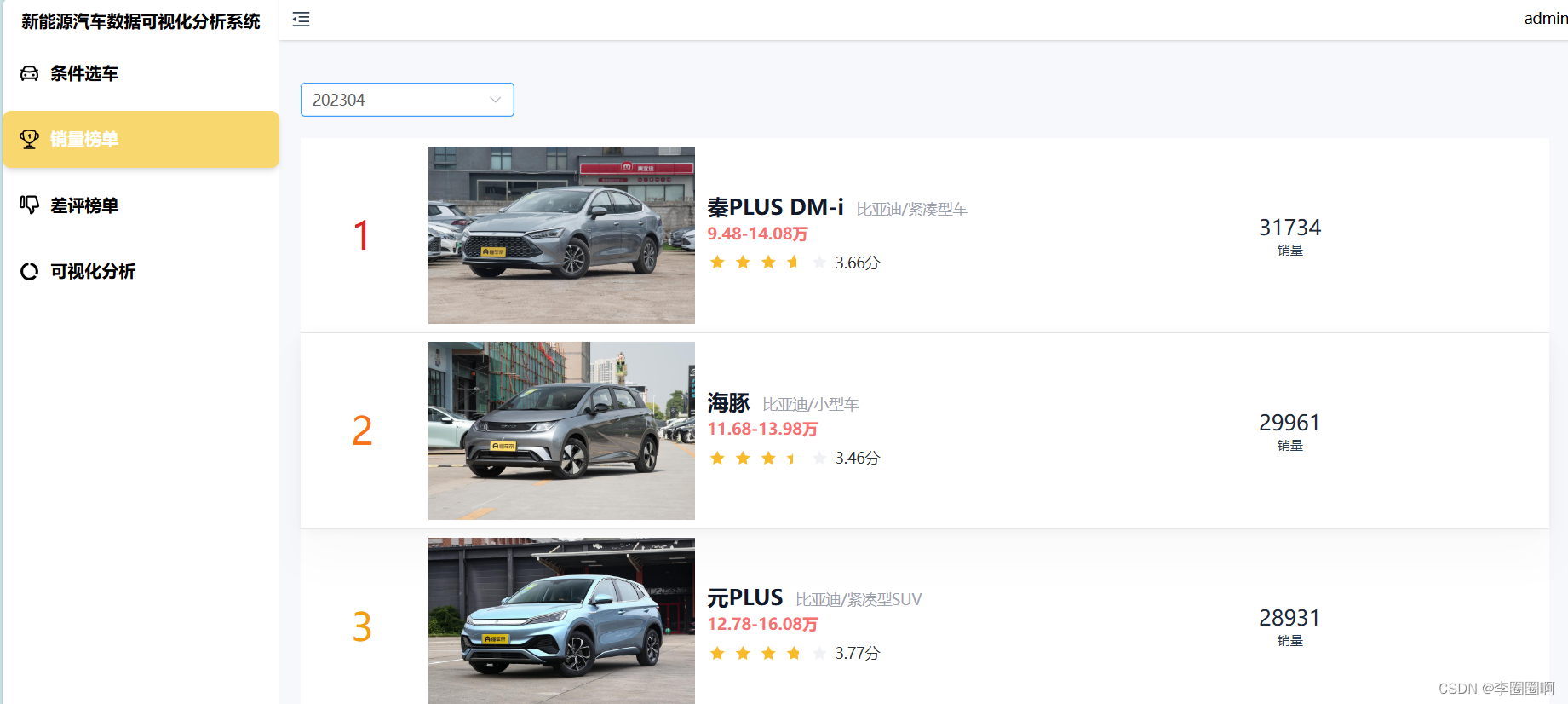Open the 202304 month dropdown
This screenshot has width=1568, height=704.
(406, 100)
